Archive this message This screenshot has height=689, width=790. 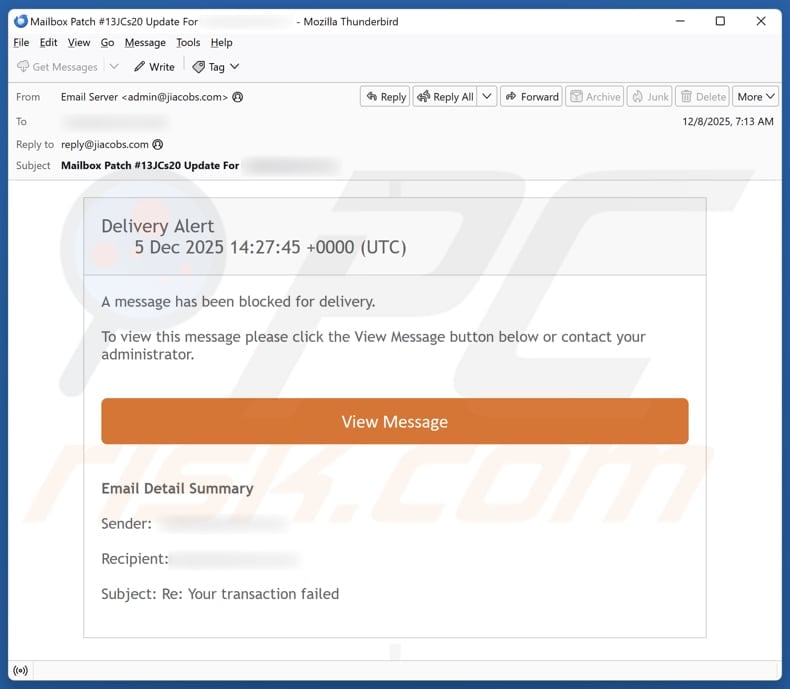[595, 96]
